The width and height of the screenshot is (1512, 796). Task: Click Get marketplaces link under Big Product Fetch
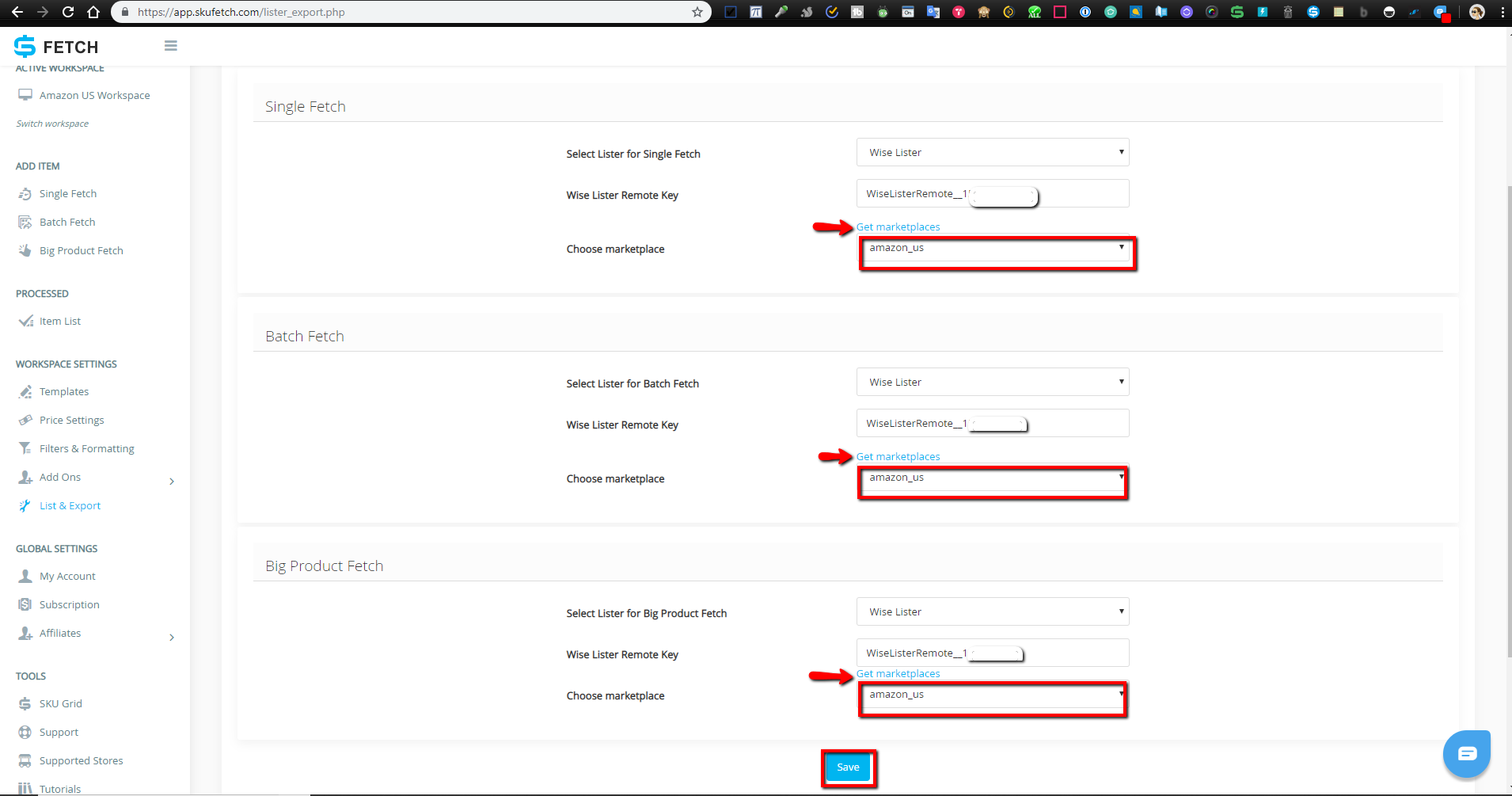pyautogui.click(x=898, y=674)
